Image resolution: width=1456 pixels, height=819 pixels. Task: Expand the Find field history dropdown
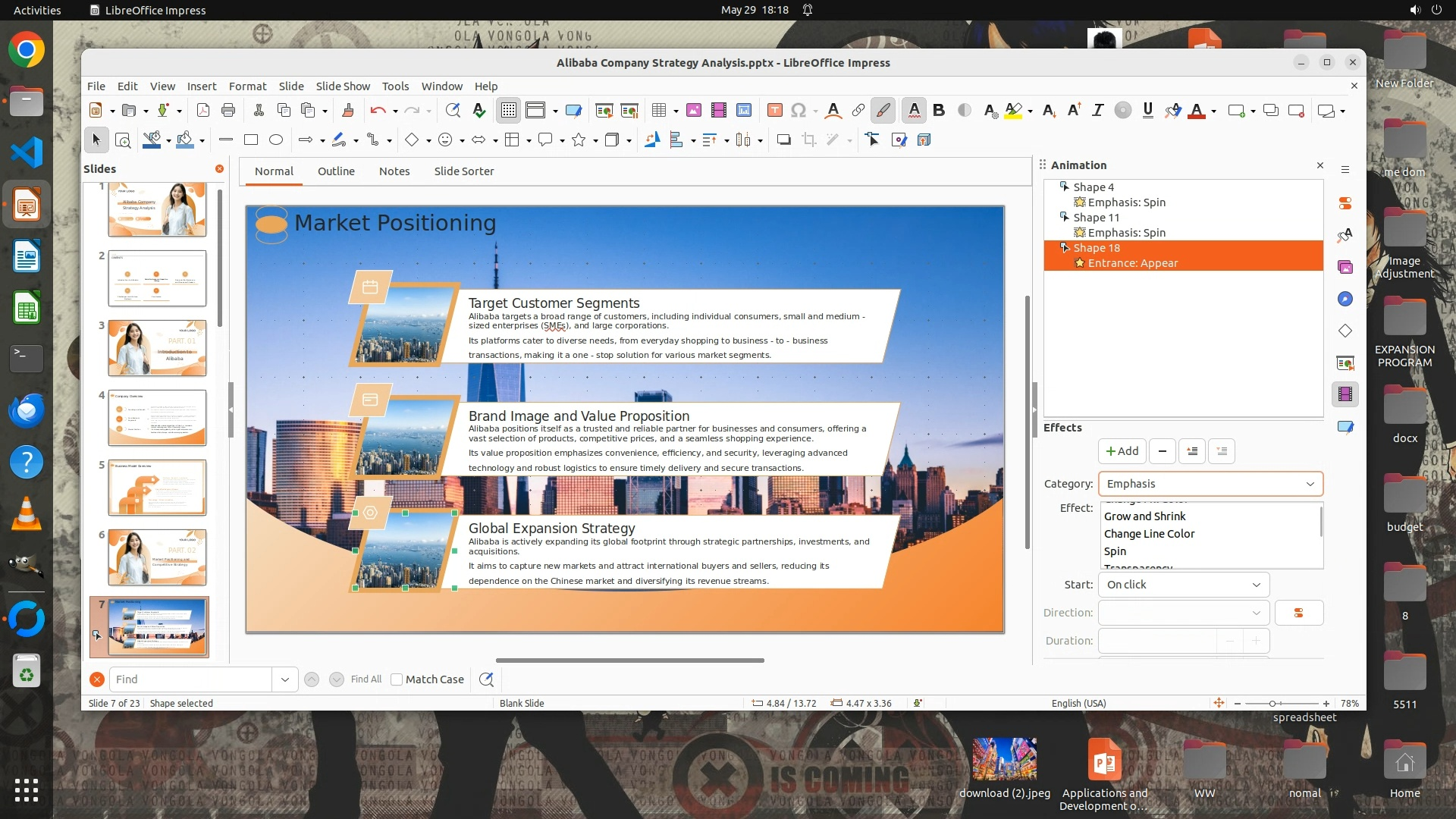pyautogui.click(x=284, y=679)
